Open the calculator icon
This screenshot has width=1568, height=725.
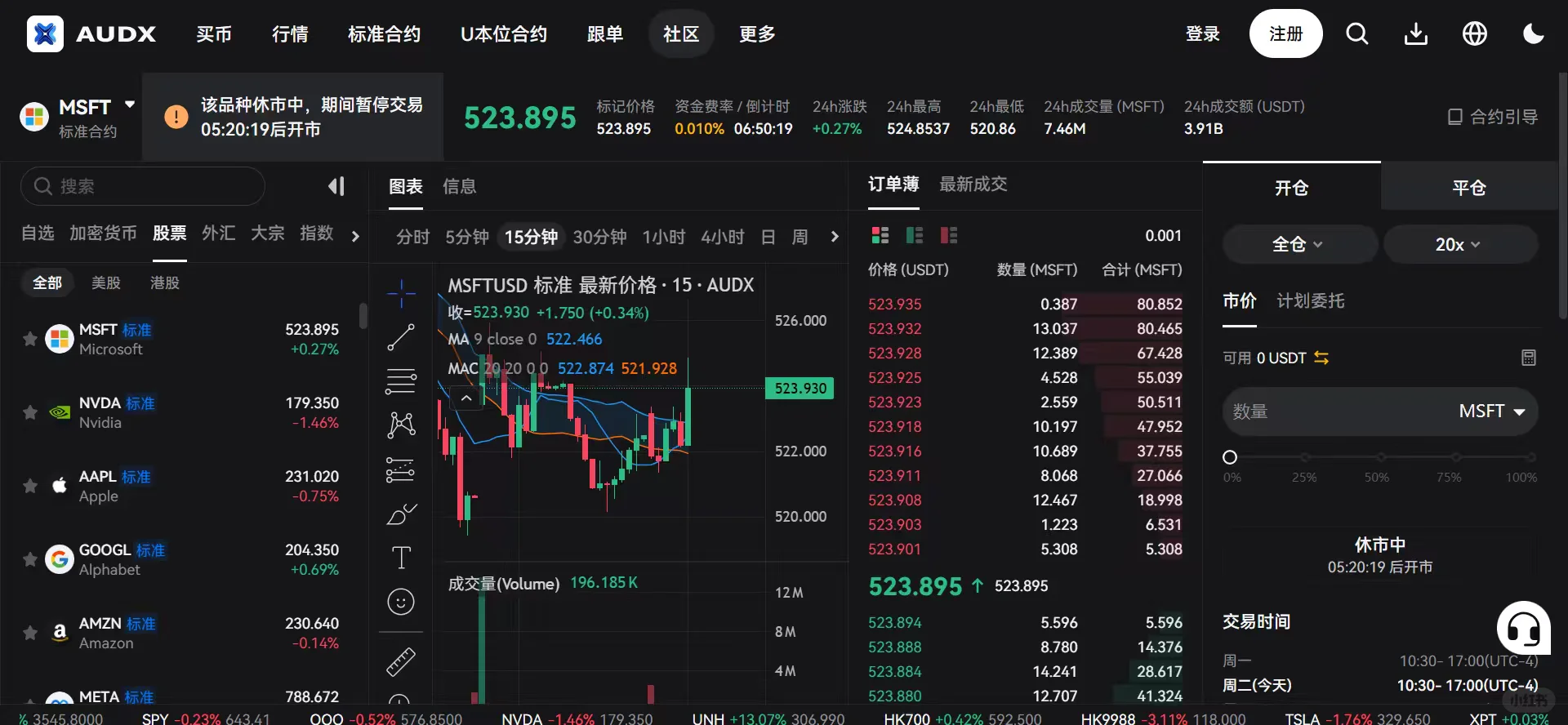click(1529, 358)
